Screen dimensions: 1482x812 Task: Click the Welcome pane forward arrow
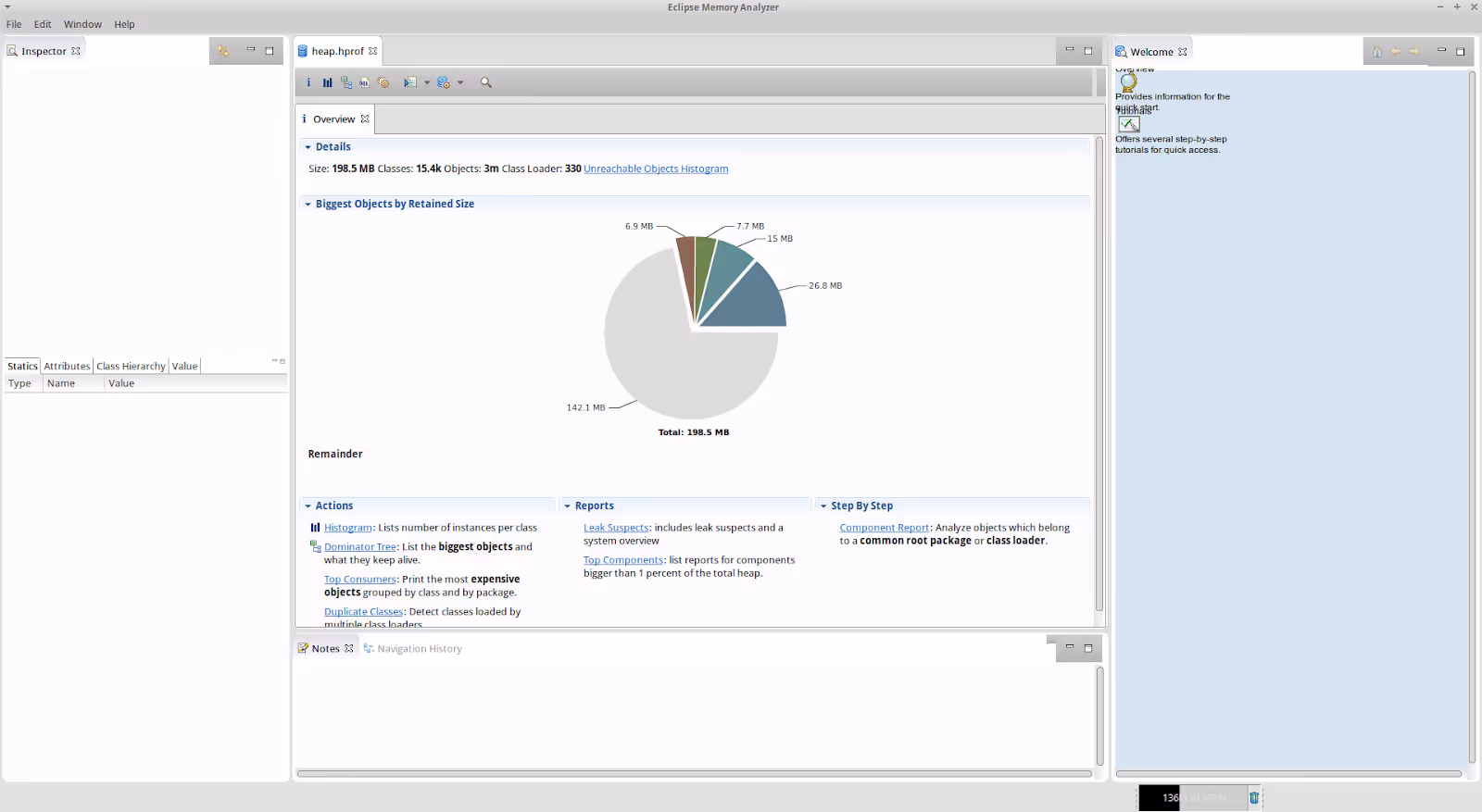1413,52
